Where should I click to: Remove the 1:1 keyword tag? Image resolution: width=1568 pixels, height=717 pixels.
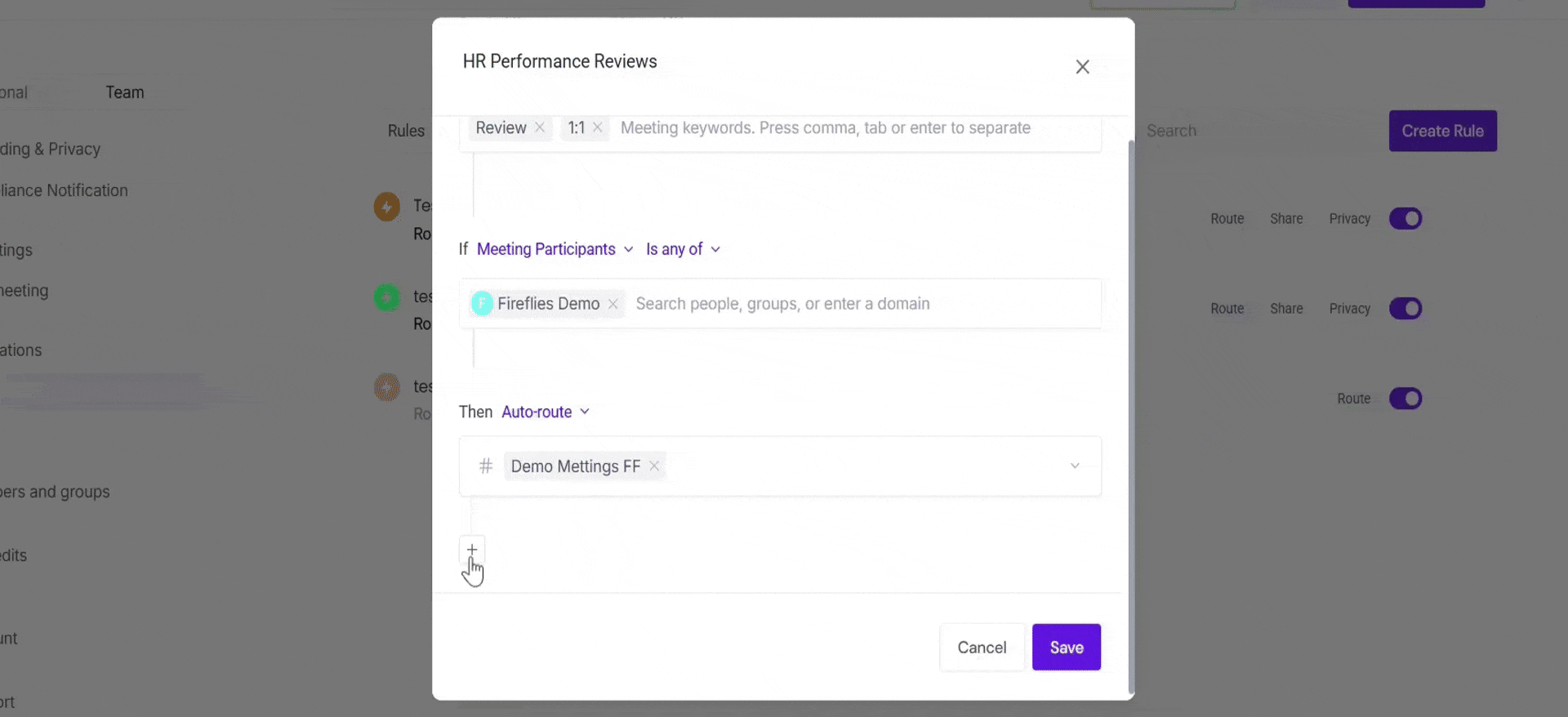598,127
